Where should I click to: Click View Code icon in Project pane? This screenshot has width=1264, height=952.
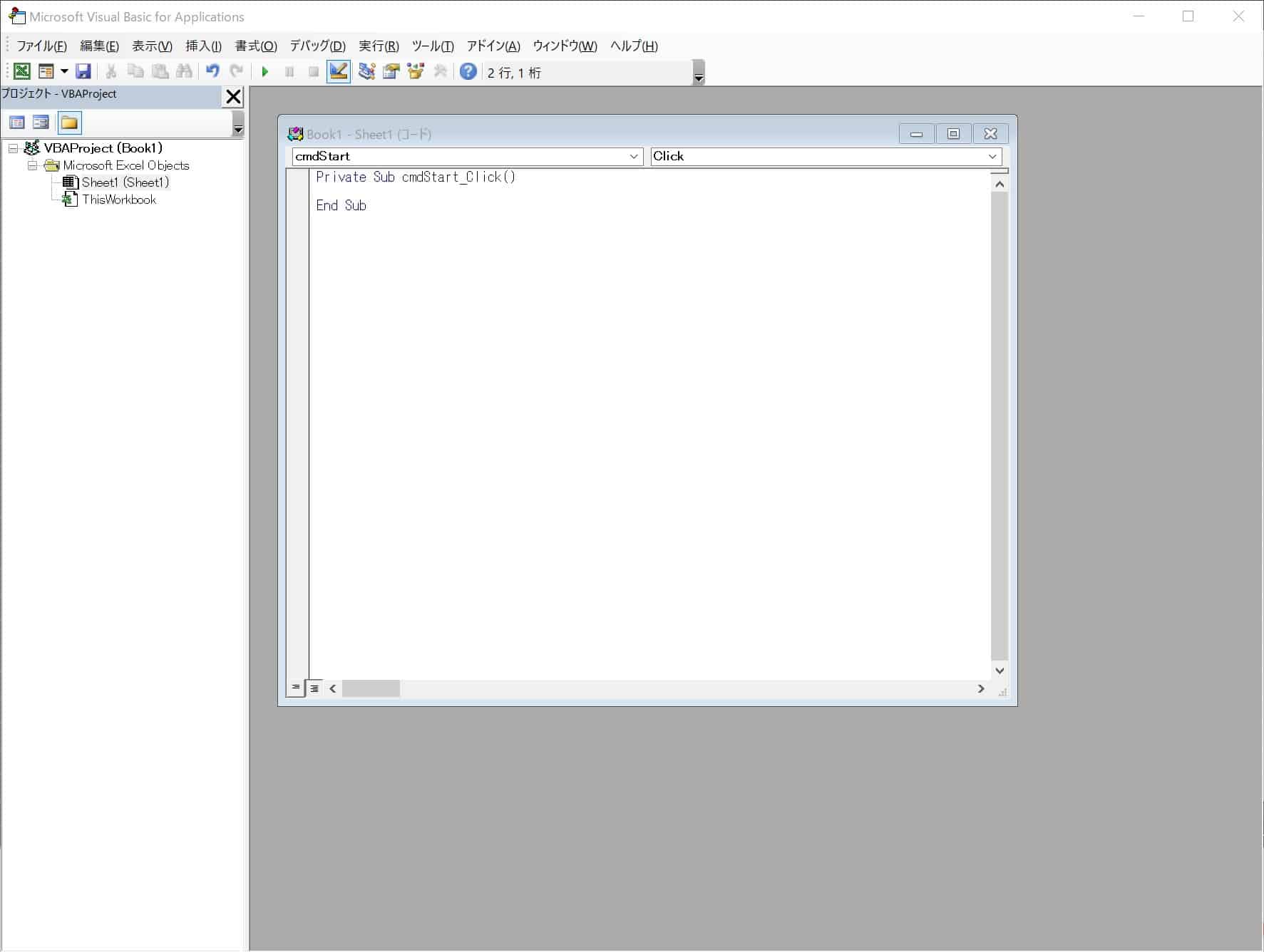tap(17, 123)
